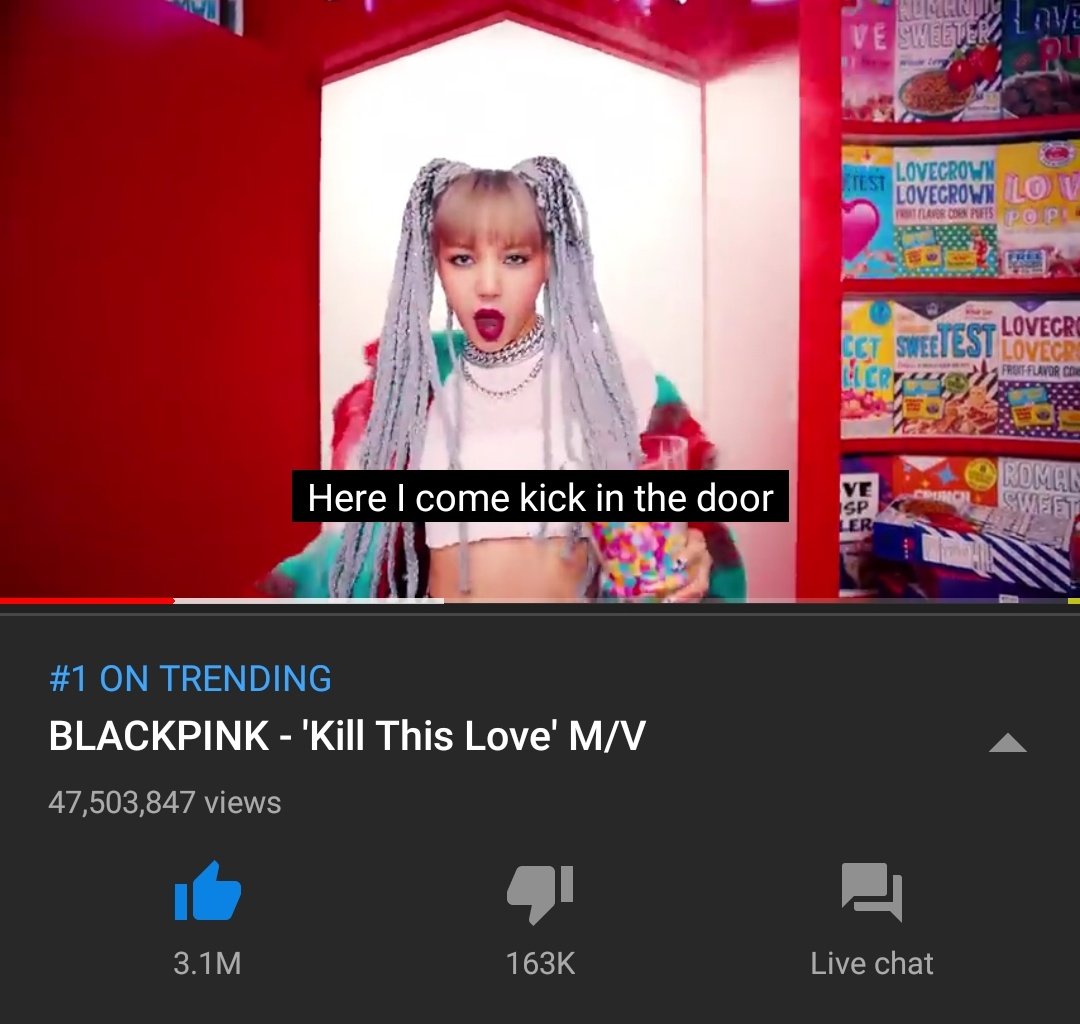Seek within the red played progress portion
Screen dimensions: 1080x1024
click(86, 601)
